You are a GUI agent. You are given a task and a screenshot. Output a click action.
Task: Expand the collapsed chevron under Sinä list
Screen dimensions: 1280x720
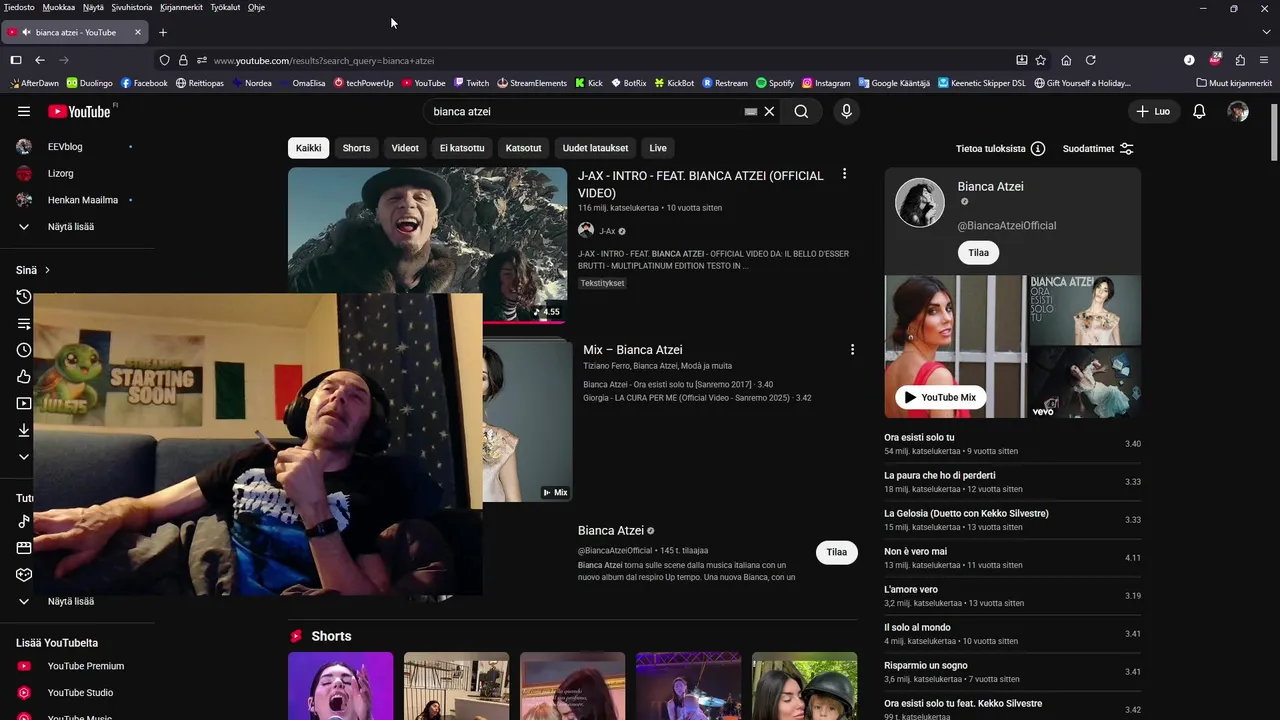click(x=24, y=457)
